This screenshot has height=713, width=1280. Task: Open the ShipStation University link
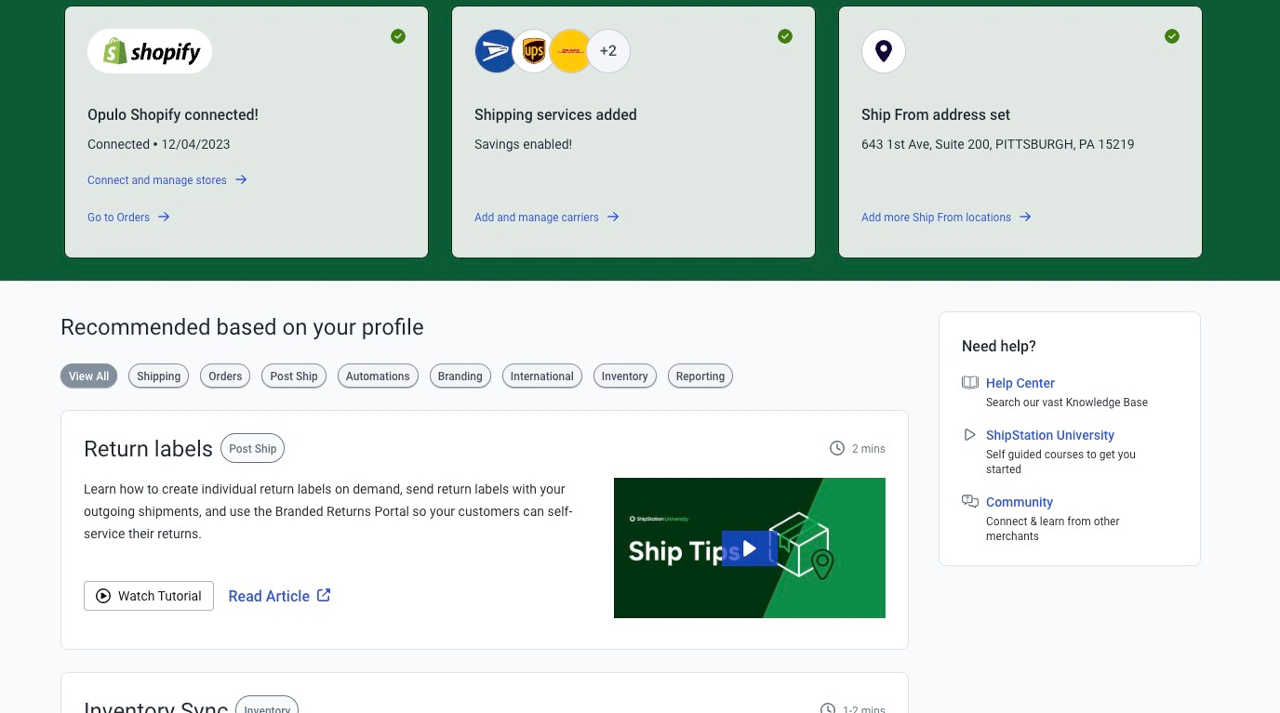tap(1049, 435)
